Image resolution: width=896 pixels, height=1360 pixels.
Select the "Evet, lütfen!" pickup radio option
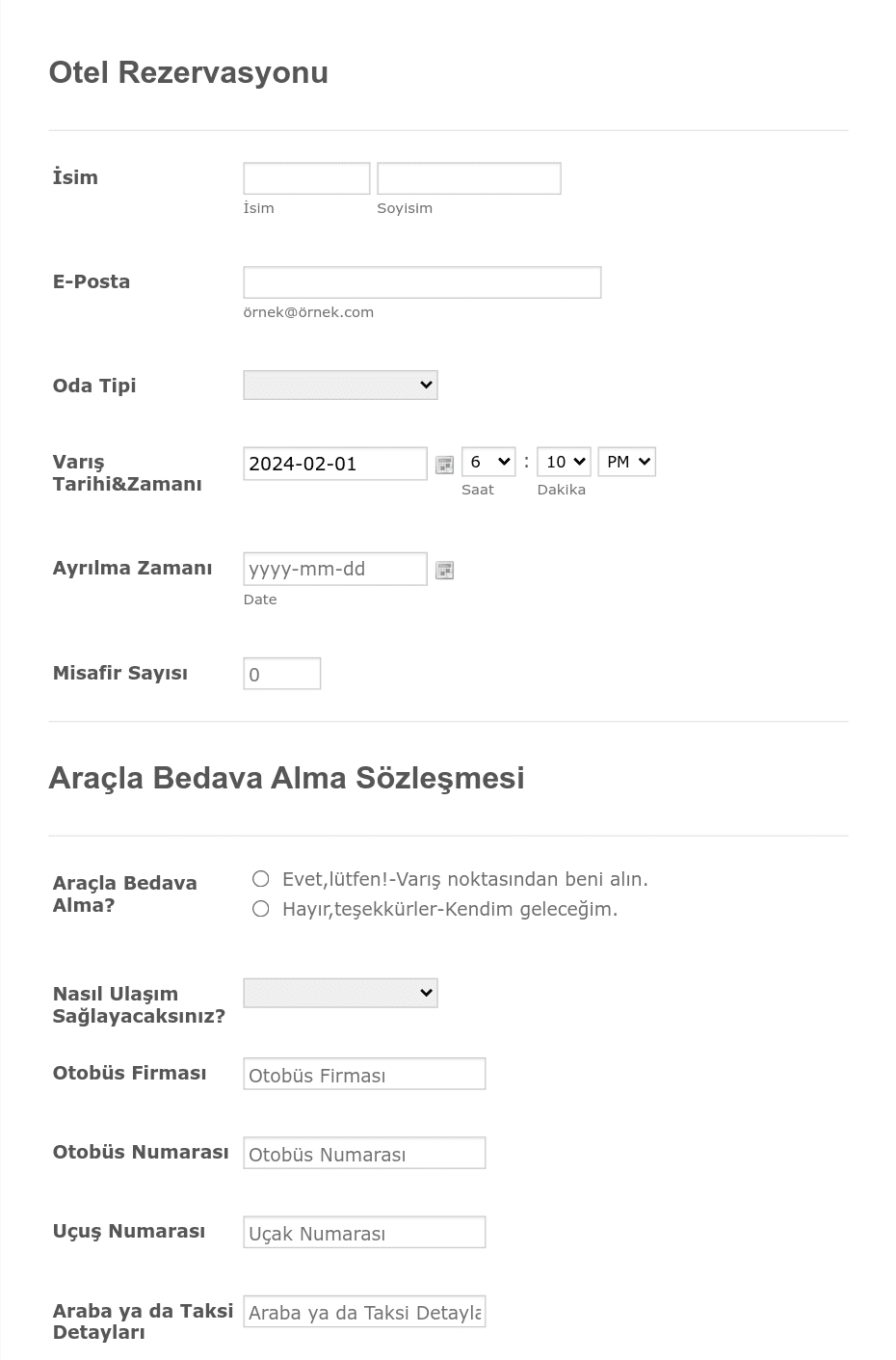(260, 878)
